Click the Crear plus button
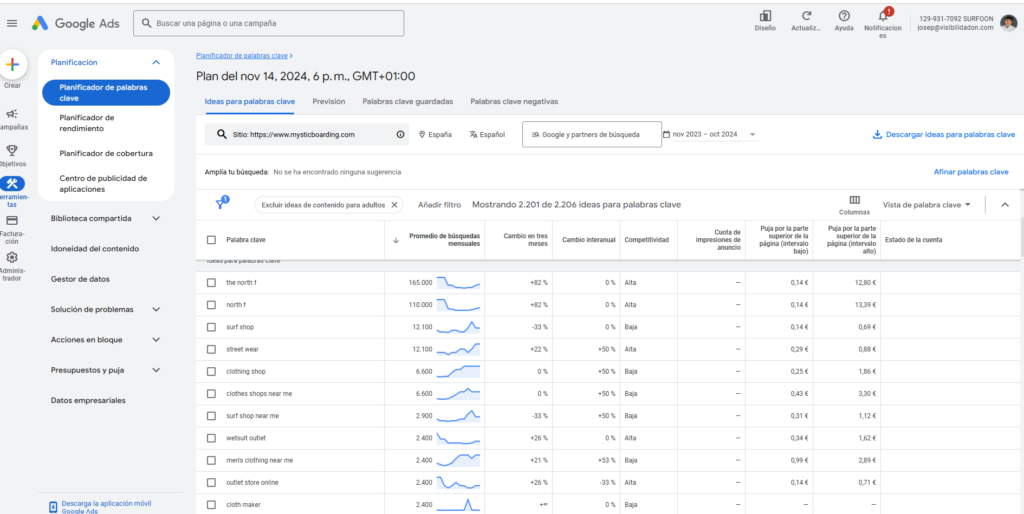 point(12,65)
